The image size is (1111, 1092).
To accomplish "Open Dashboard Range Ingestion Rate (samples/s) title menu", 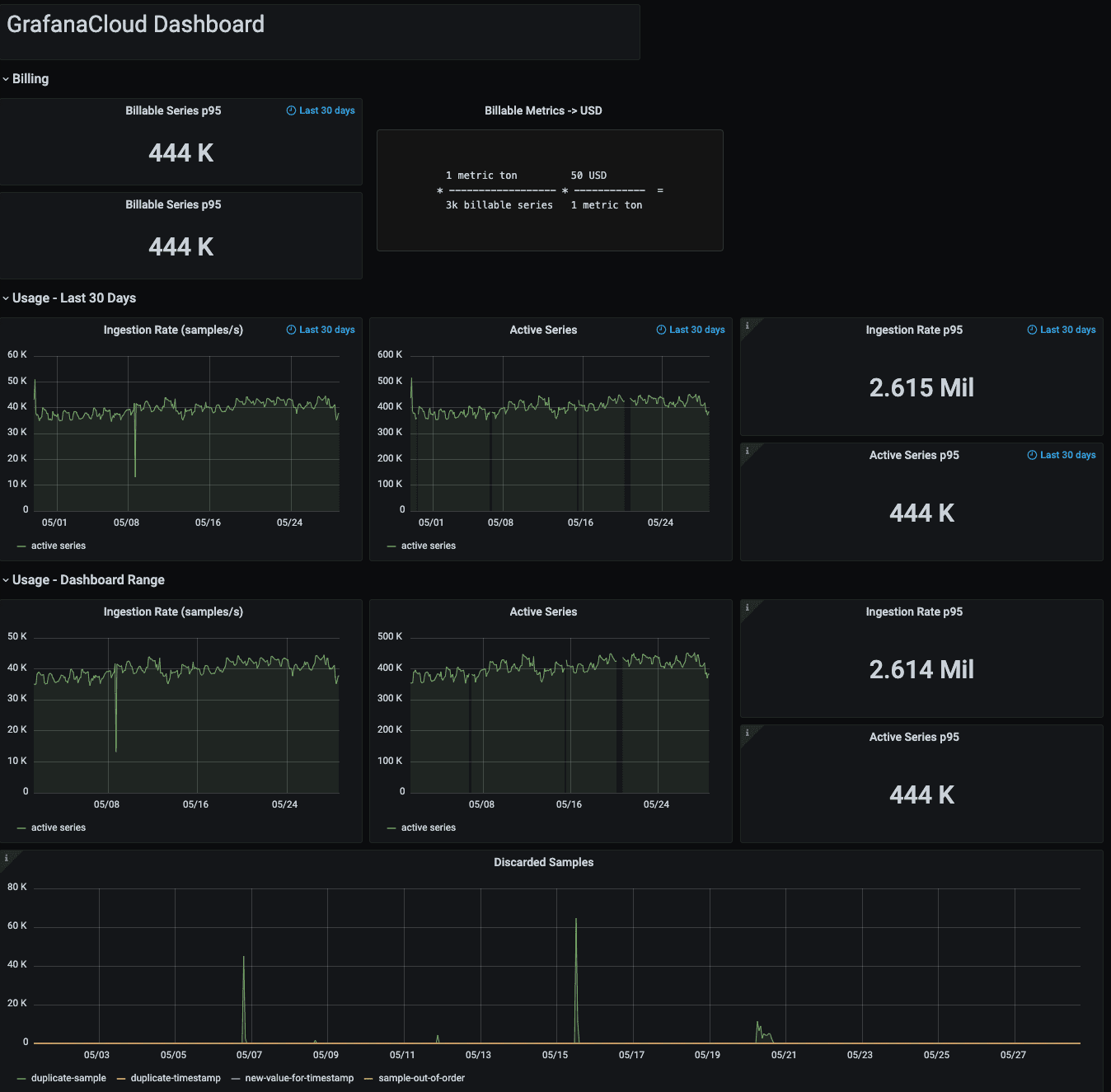I will 173,612.
